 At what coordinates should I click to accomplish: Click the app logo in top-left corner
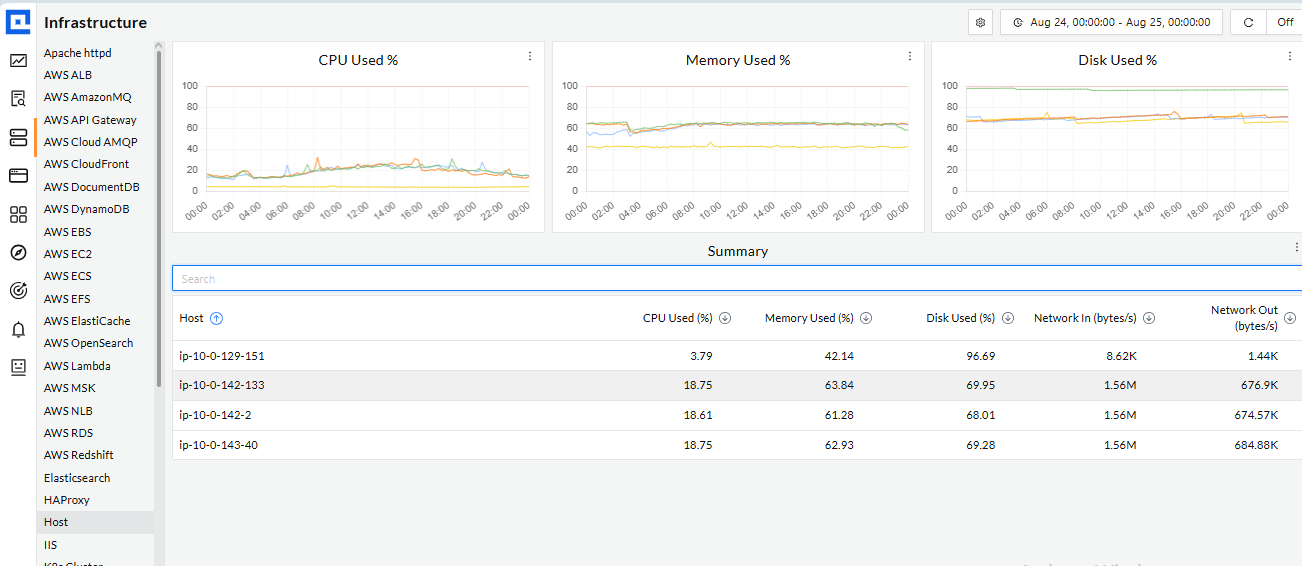coord(18,21)
